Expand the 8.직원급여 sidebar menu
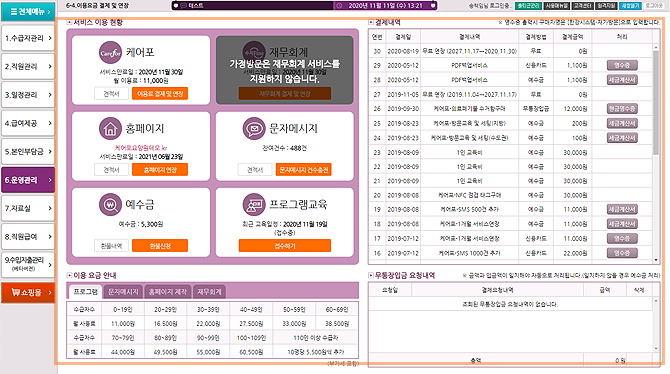Screen dimensions: 670x374 click(28, 236)
